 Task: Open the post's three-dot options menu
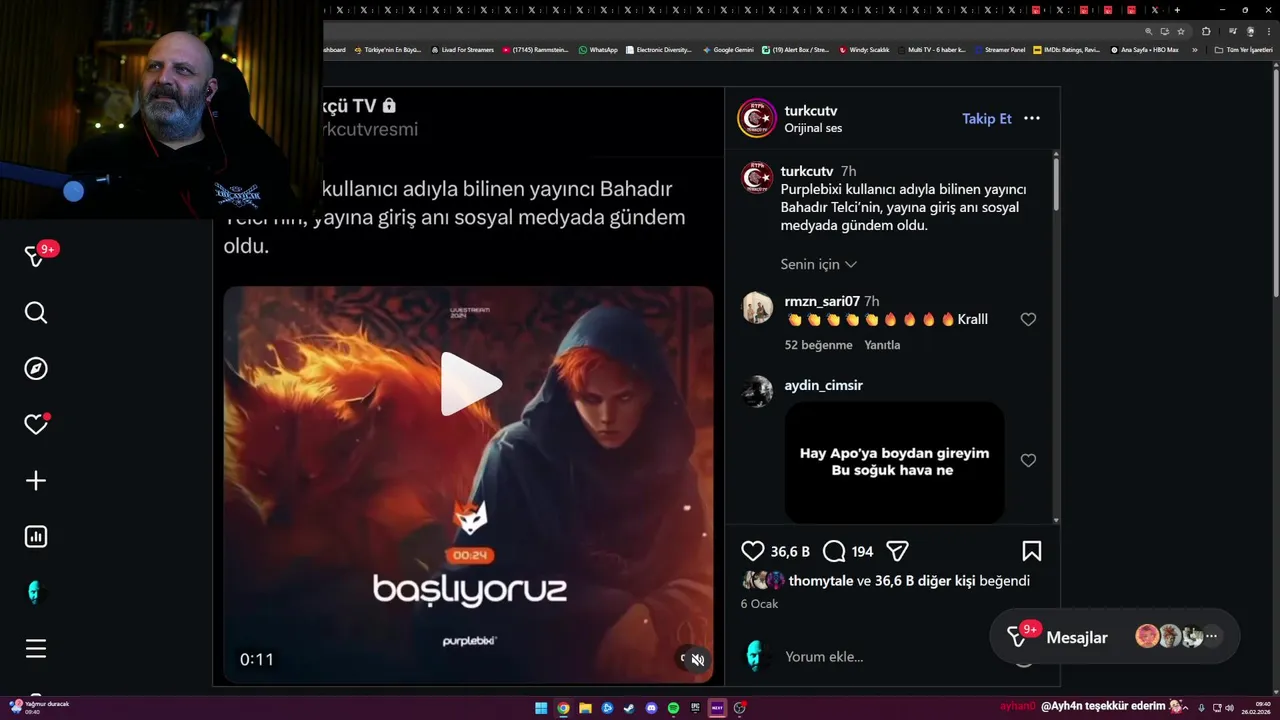click(x=1032, y=118)
